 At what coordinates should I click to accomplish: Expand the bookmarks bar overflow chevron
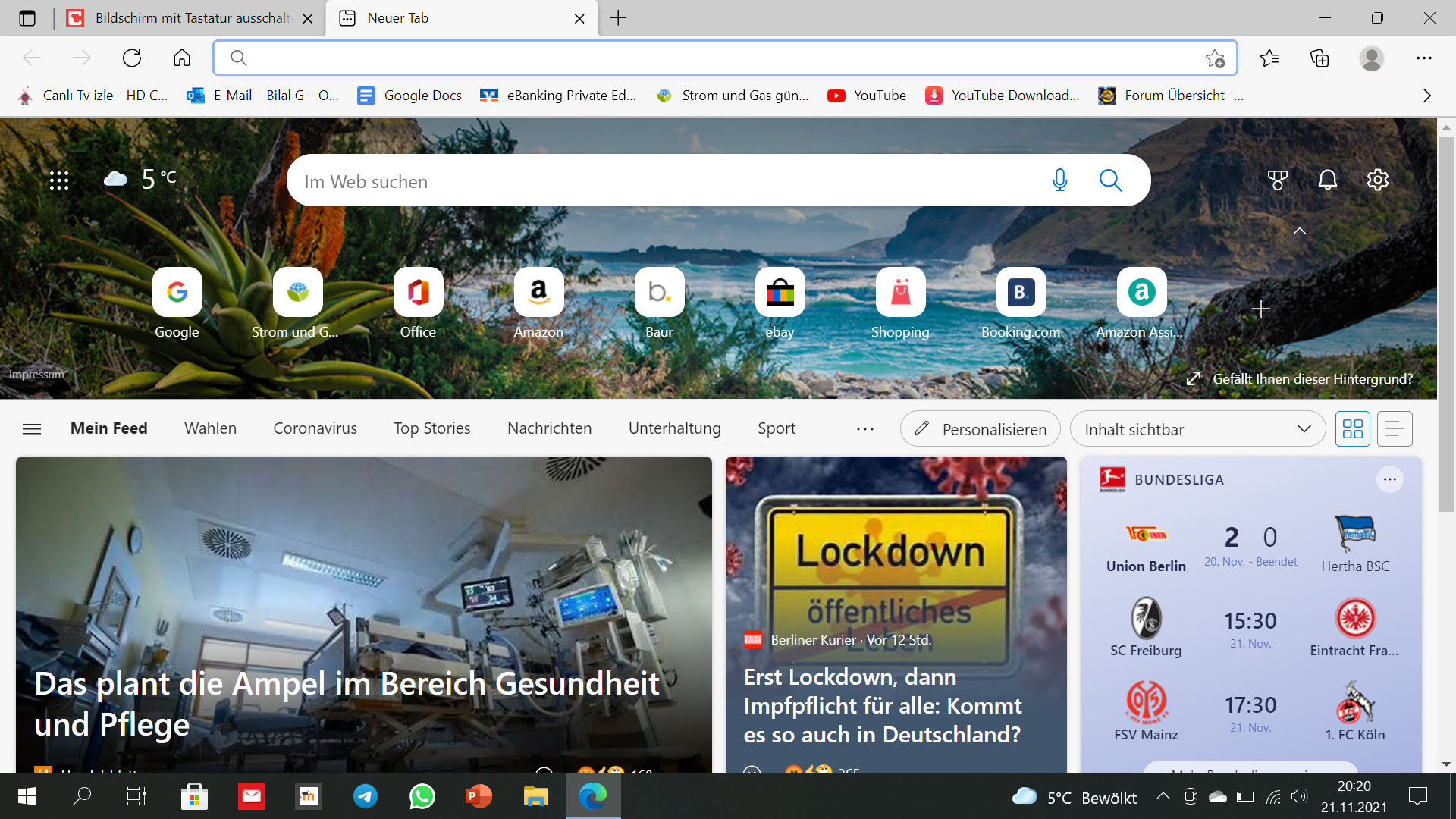point(1426,96)
